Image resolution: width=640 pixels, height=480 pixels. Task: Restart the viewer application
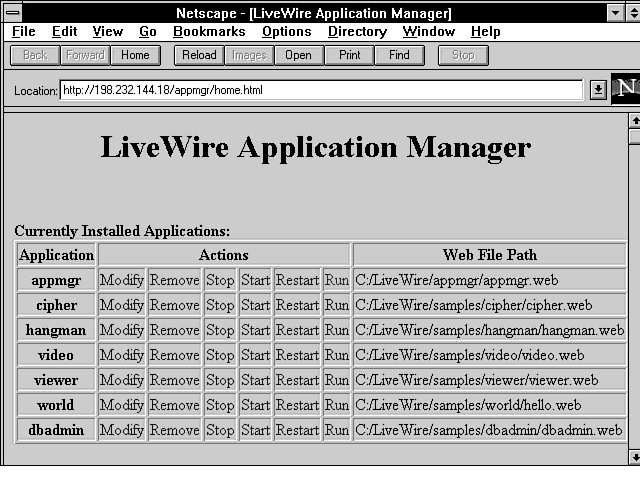(x=297, y=380)
